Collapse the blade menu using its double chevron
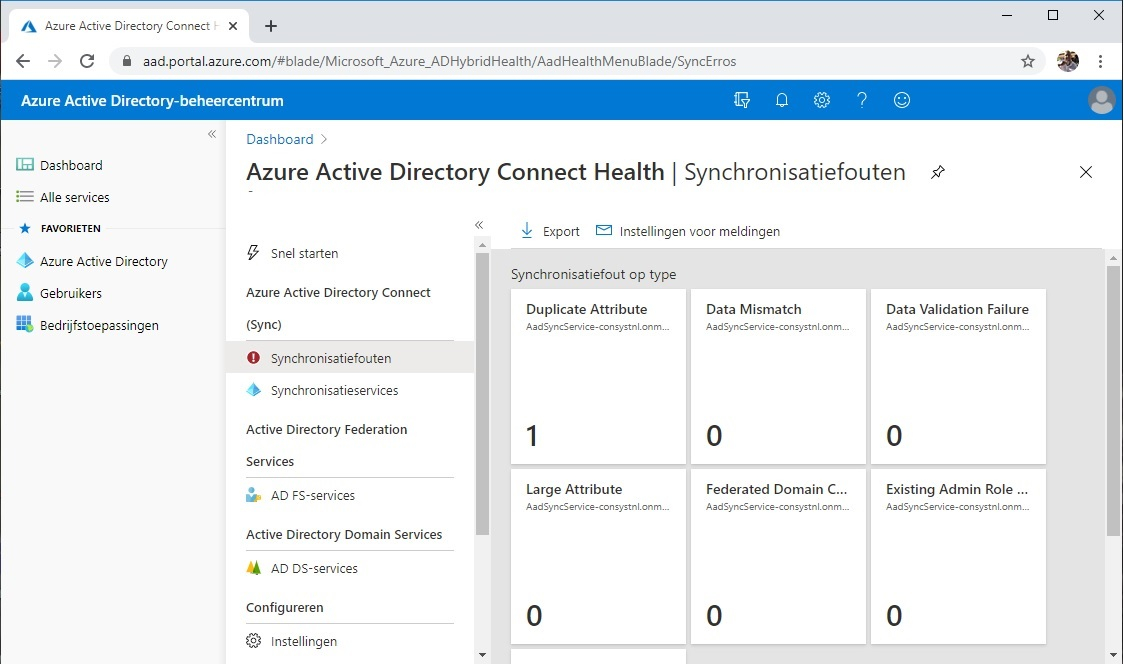Image resolution: width=1124 pixels, height=664 pixels. pyautogui.click(x=479, y=225)
